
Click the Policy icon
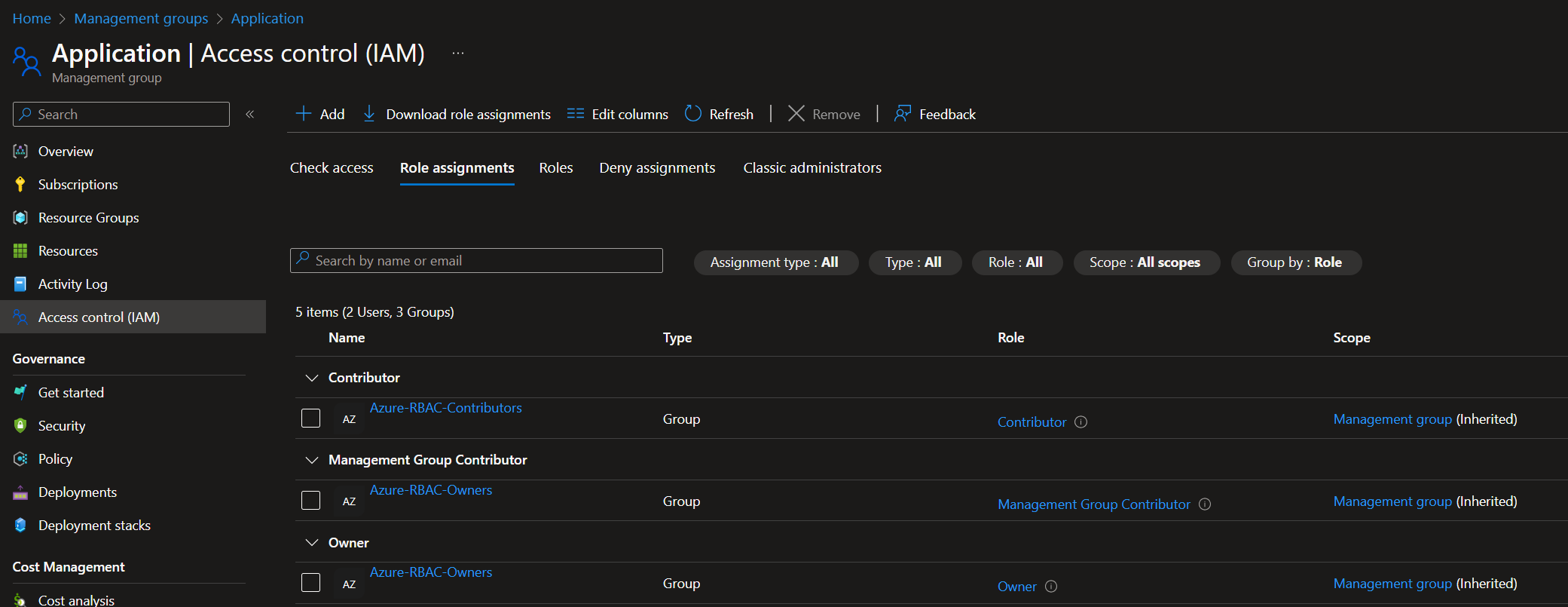pyautogui.click(x=20, y=459)
